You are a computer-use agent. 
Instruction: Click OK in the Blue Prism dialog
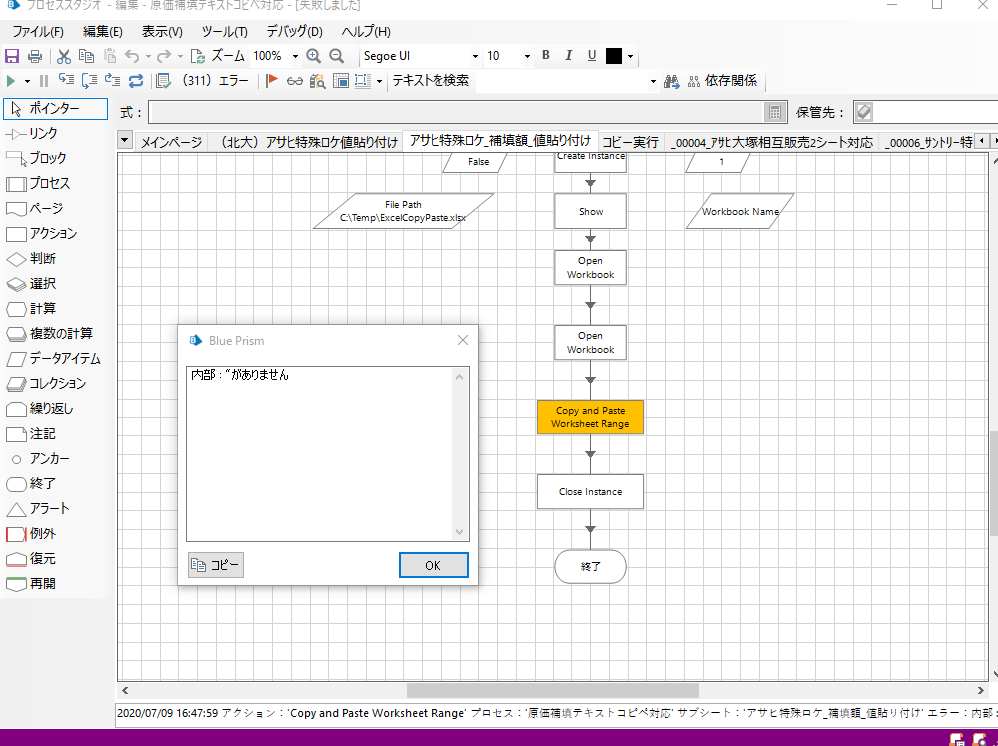pyautogui.click(x=433, y=565)
